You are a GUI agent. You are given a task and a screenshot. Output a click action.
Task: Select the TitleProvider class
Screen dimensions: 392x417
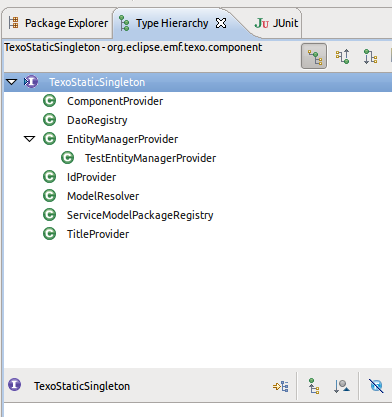(98, 234)
